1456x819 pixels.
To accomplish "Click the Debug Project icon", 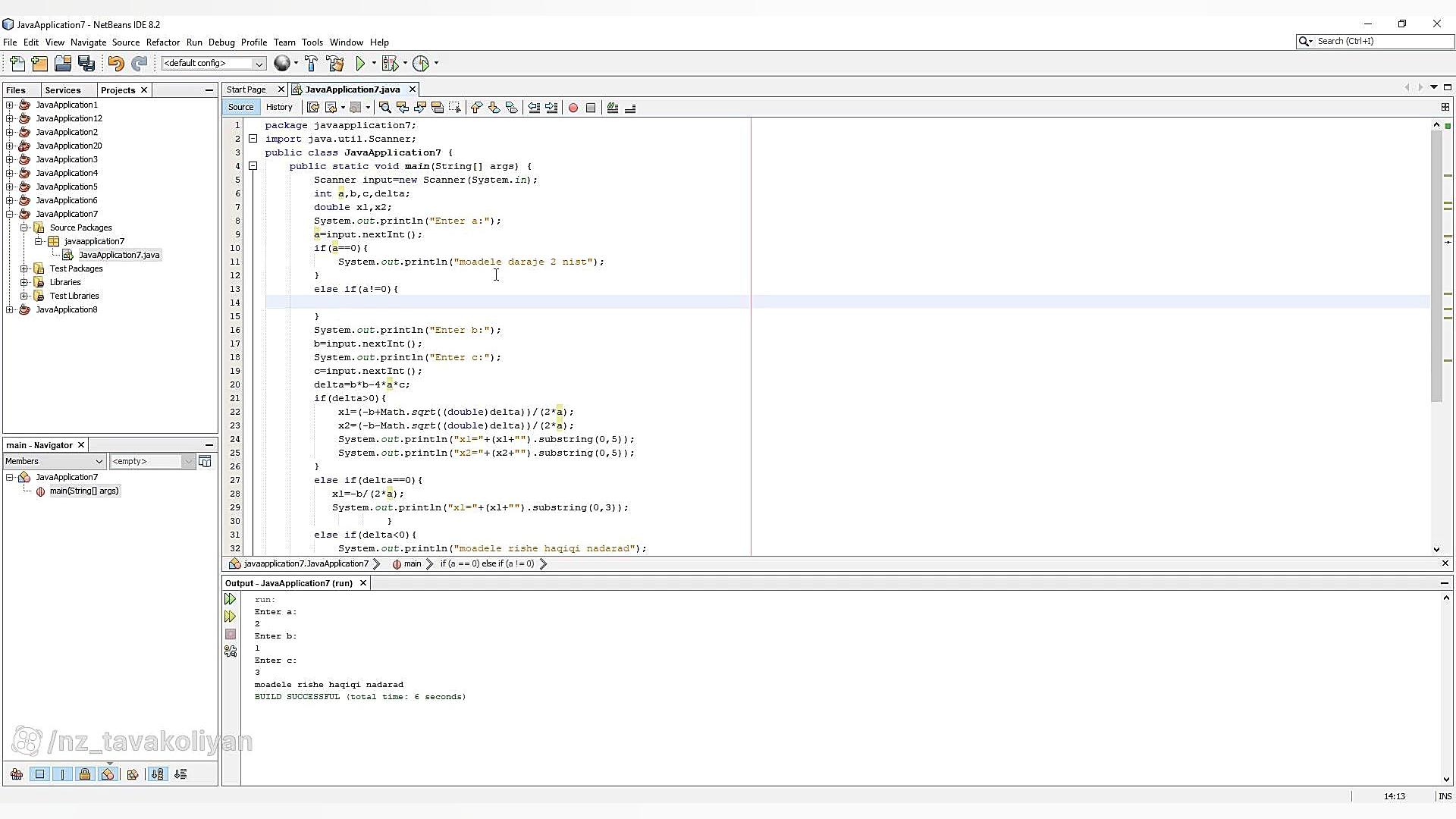I will pos(390,64).
